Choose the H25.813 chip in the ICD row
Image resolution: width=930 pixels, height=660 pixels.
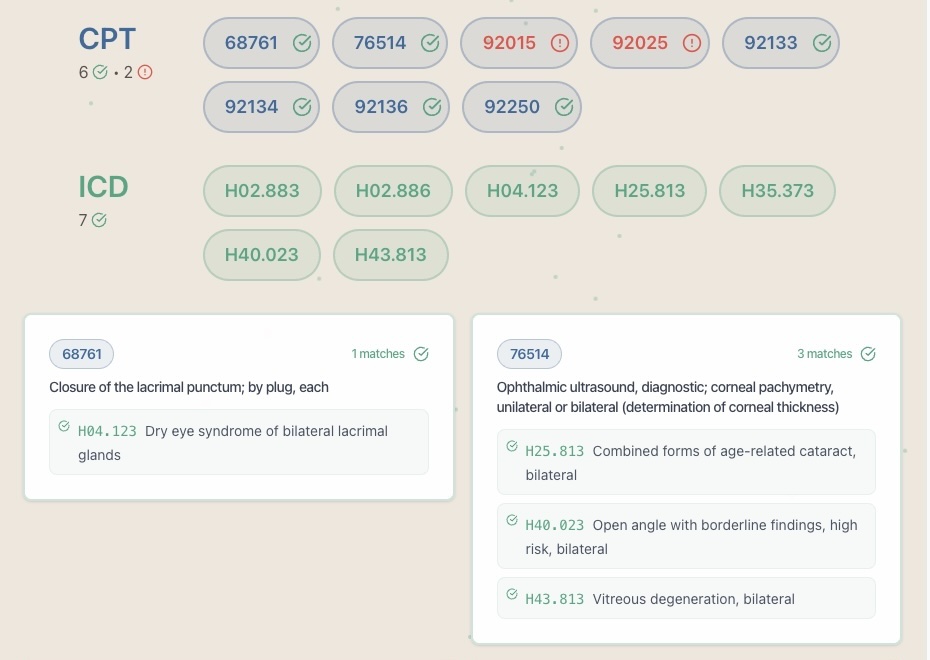649,191
